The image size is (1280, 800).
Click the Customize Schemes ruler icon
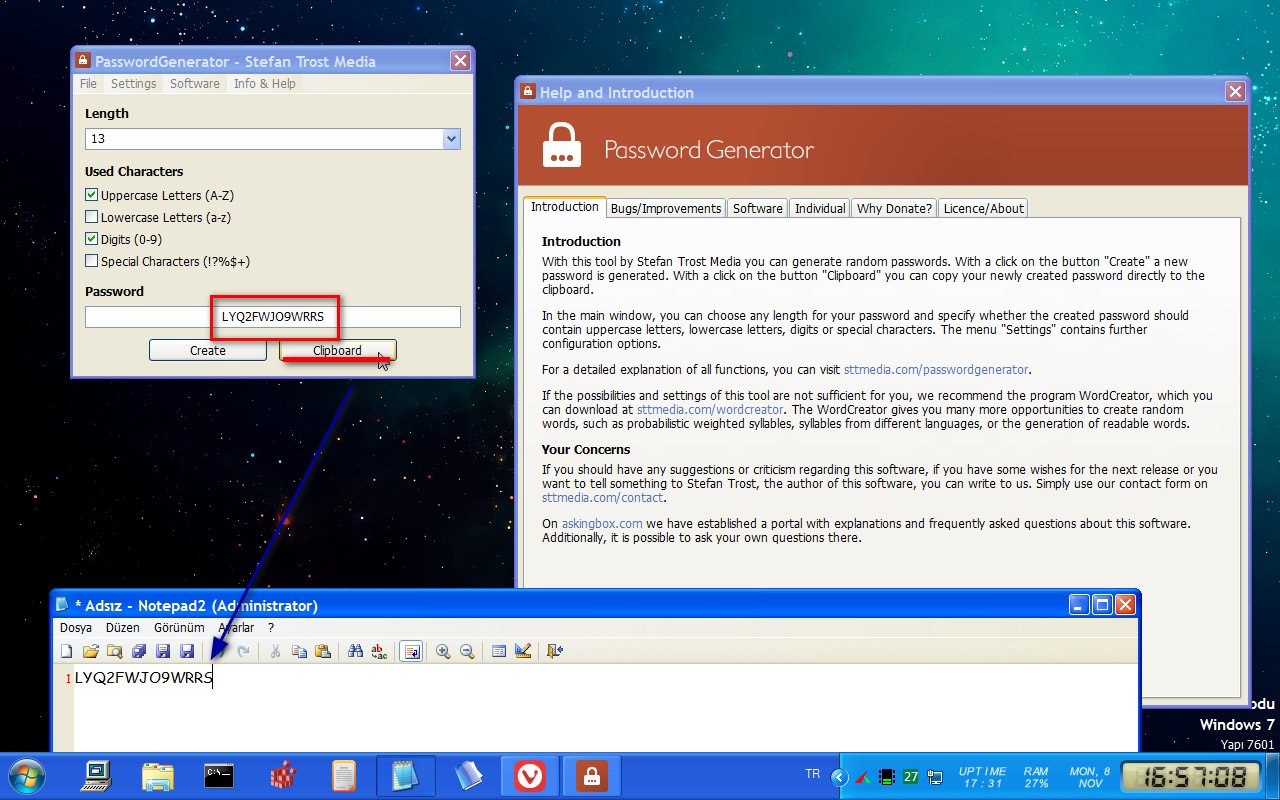(523, 651)
